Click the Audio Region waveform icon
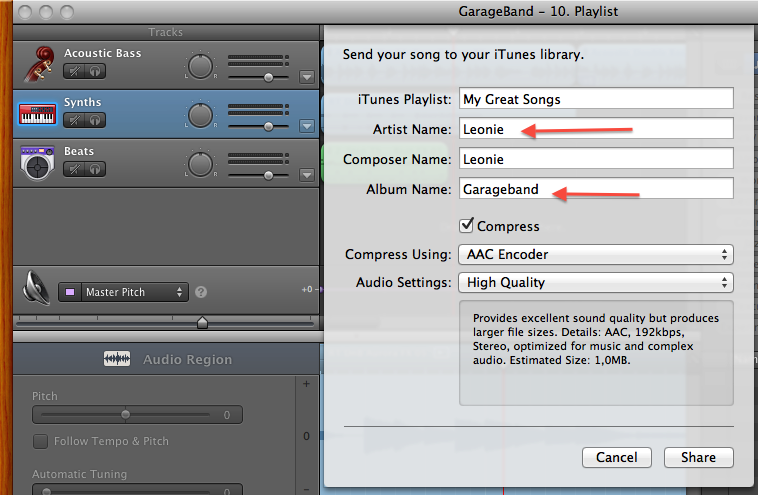Image resolution: width=758 pixels, height=495 pixels. tap(117, 359)
